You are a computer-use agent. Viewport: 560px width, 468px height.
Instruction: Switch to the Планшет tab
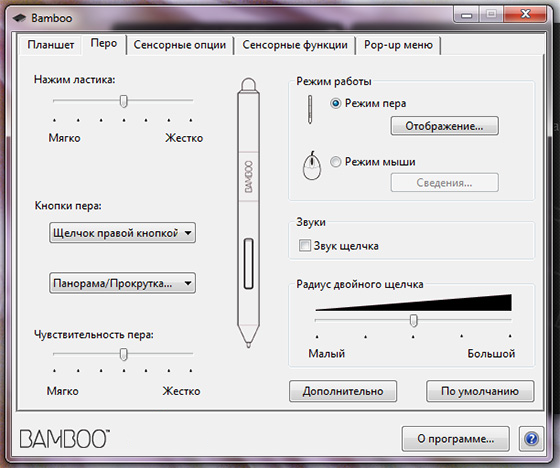point(51,45)
